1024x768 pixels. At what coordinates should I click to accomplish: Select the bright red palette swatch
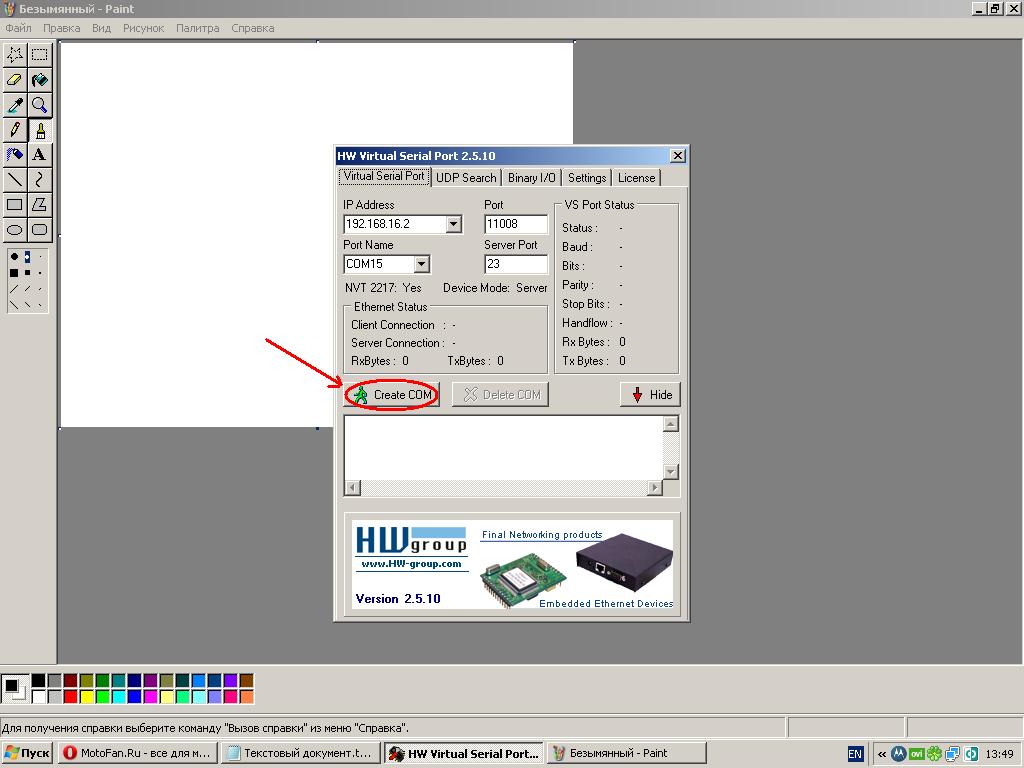(71, 697)
